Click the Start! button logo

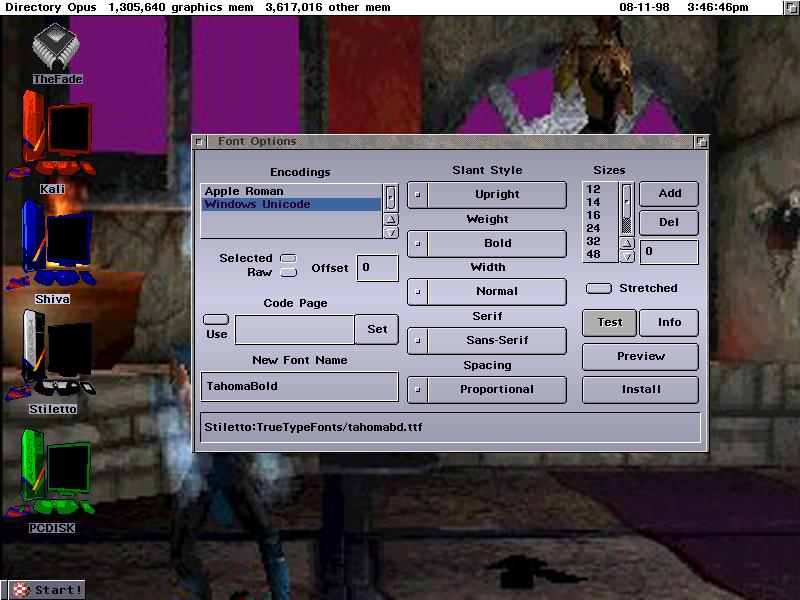click(21, 590)
